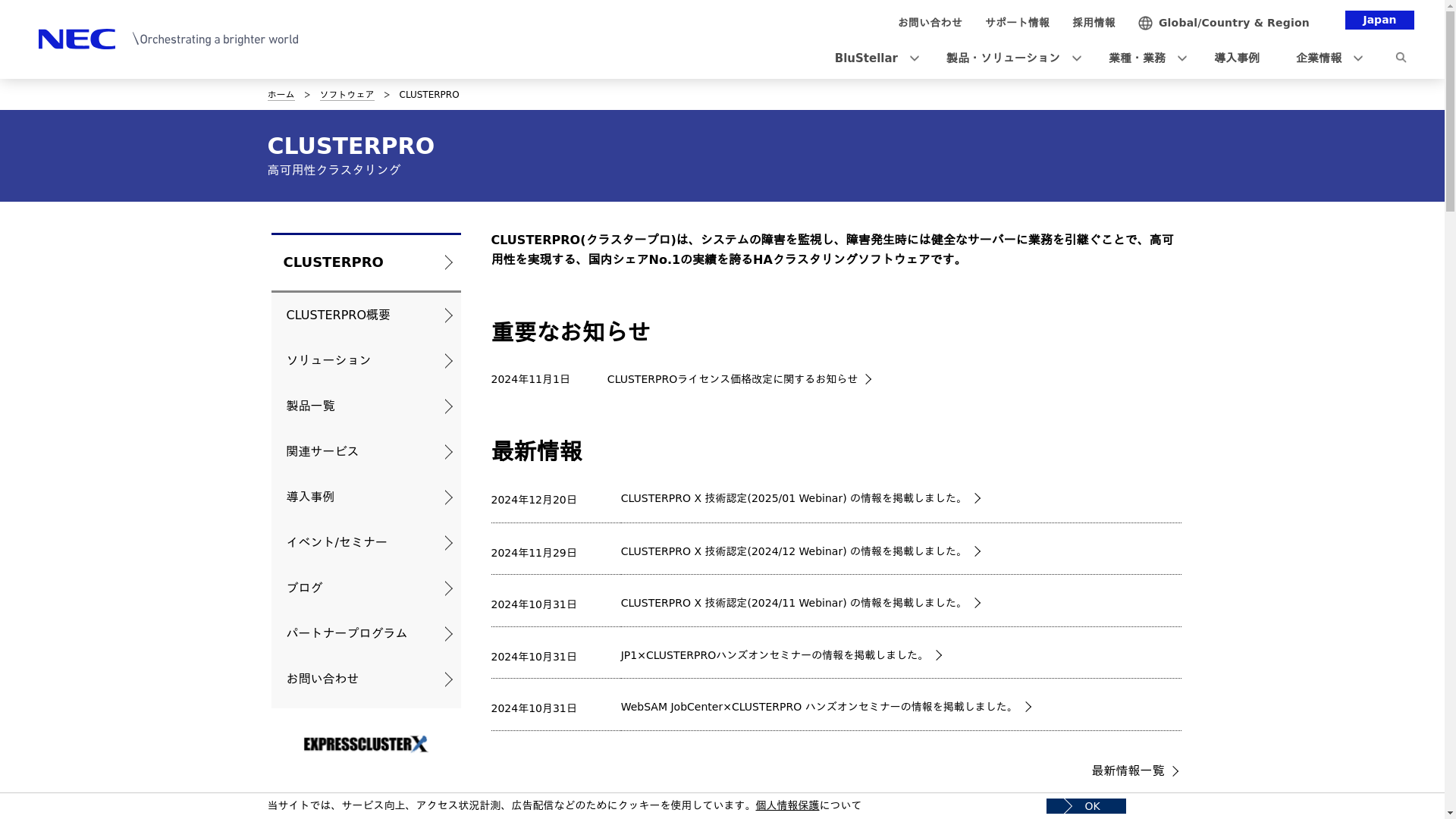Go to ホーム breadcrumb
Screen dimensions: 1456x819
click(x=281, y=95)
